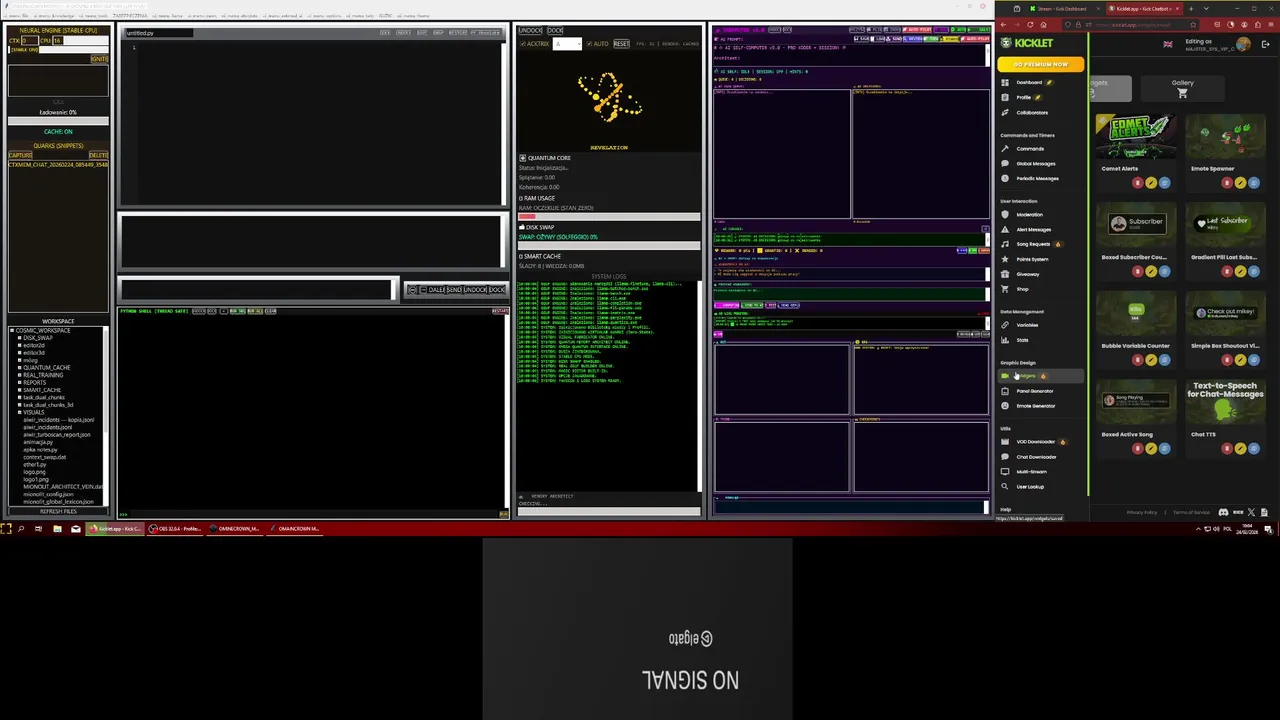The image size is (1280, 720).
Task: Open Global Messages in Kicklet sidebar
Action: [1035, 163]
